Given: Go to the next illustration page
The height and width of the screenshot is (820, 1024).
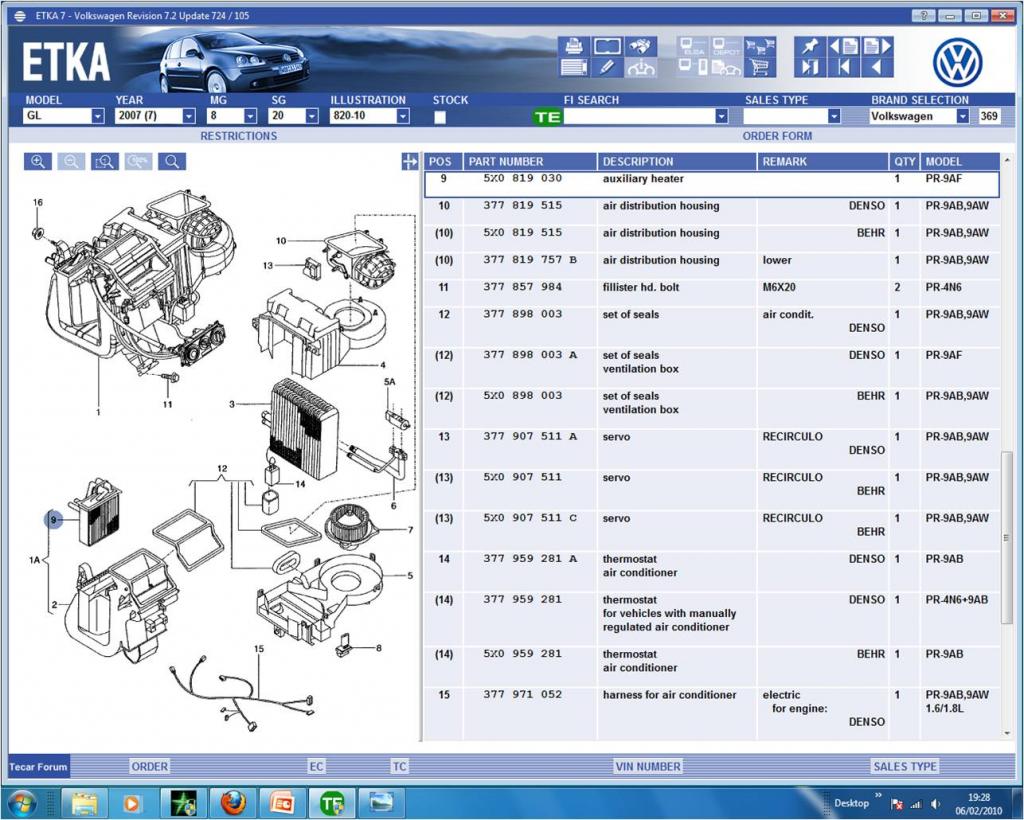Looking at the screenshot, I should coord(877,46).
